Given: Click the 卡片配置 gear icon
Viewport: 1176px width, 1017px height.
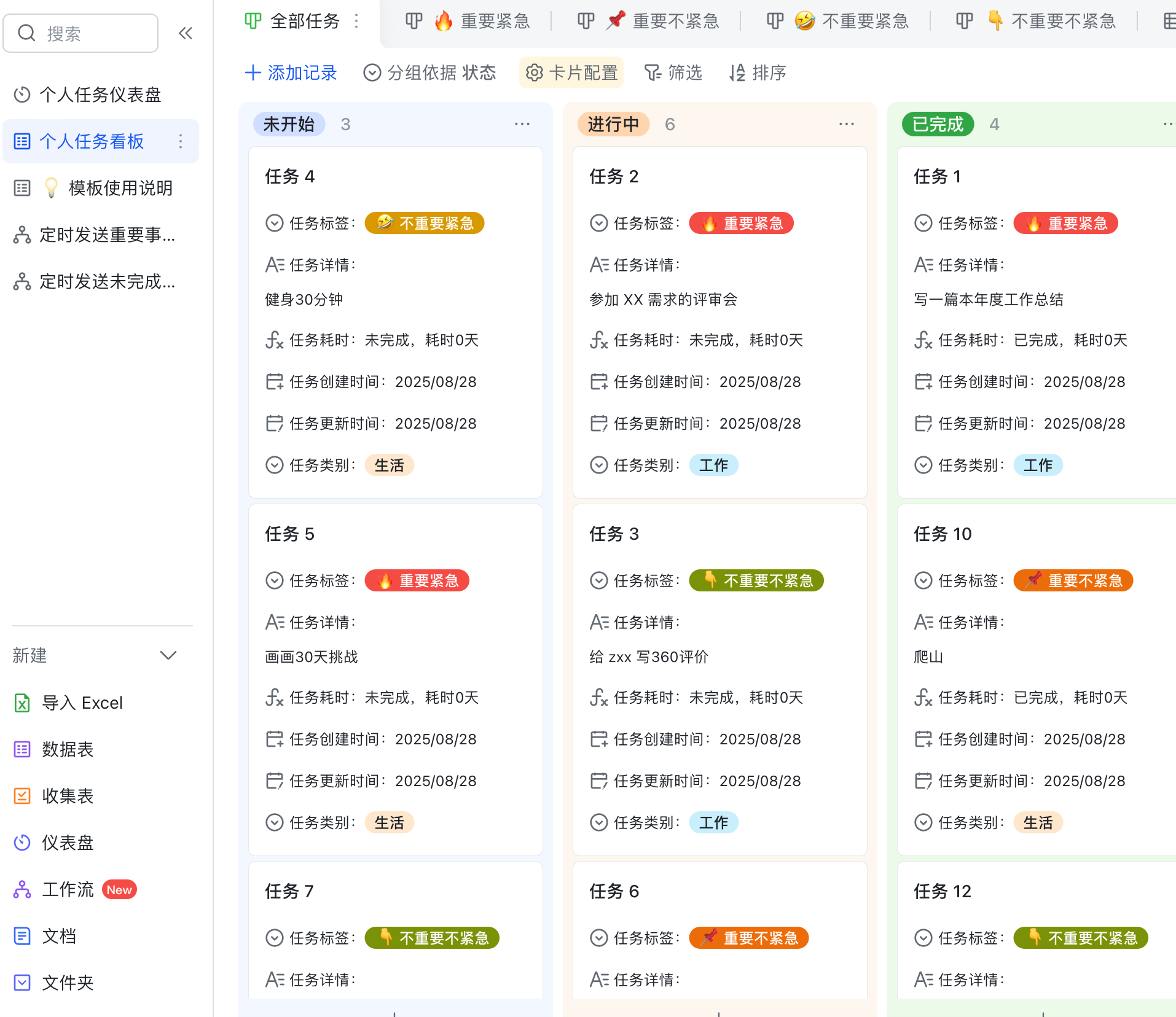Looking at the screenshot, I should pos(534,73).
